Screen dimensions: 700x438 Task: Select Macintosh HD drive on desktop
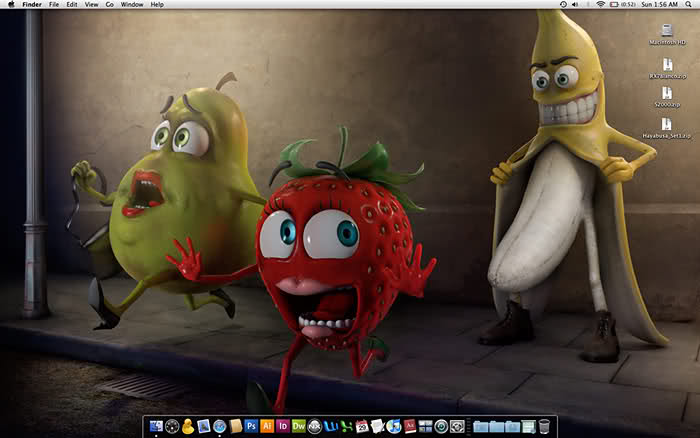point(667,35)
